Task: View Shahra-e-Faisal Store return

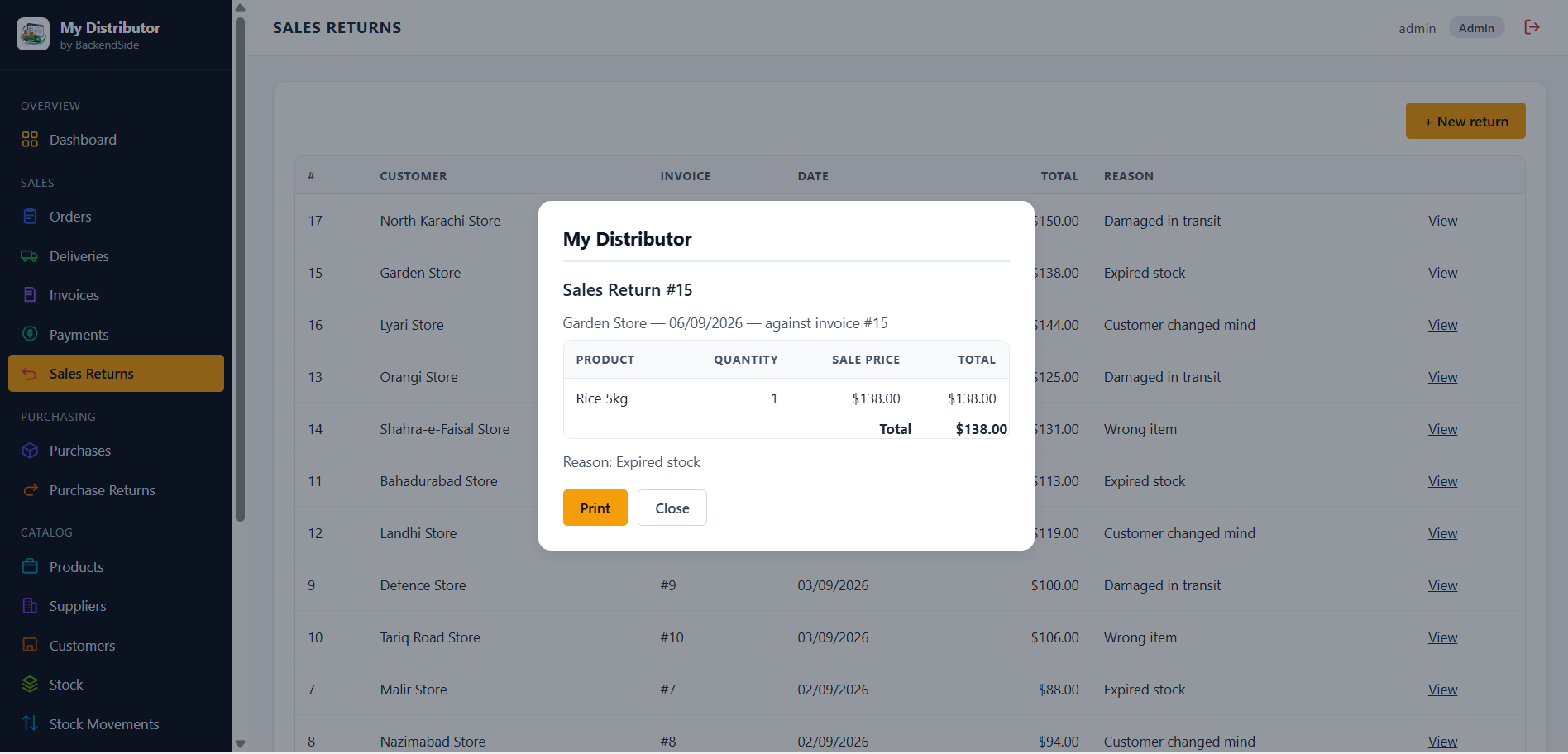Action: [x=1442, y=429]
